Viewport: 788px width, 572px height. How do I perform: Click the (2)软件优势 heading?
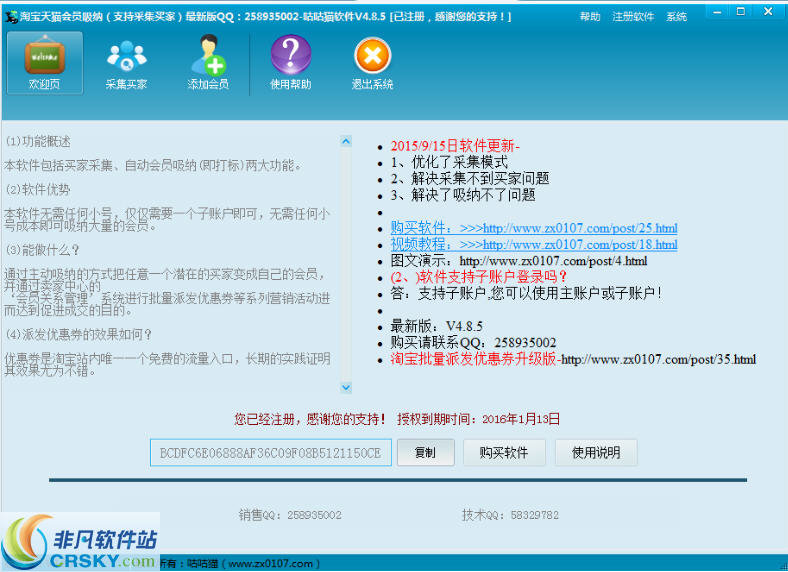pos(38,189)
